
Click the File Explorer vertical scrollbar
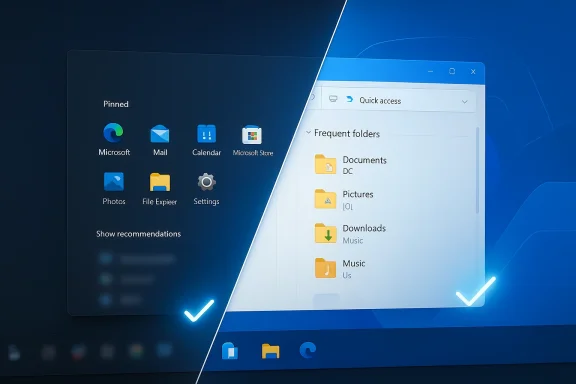(478, 170)
